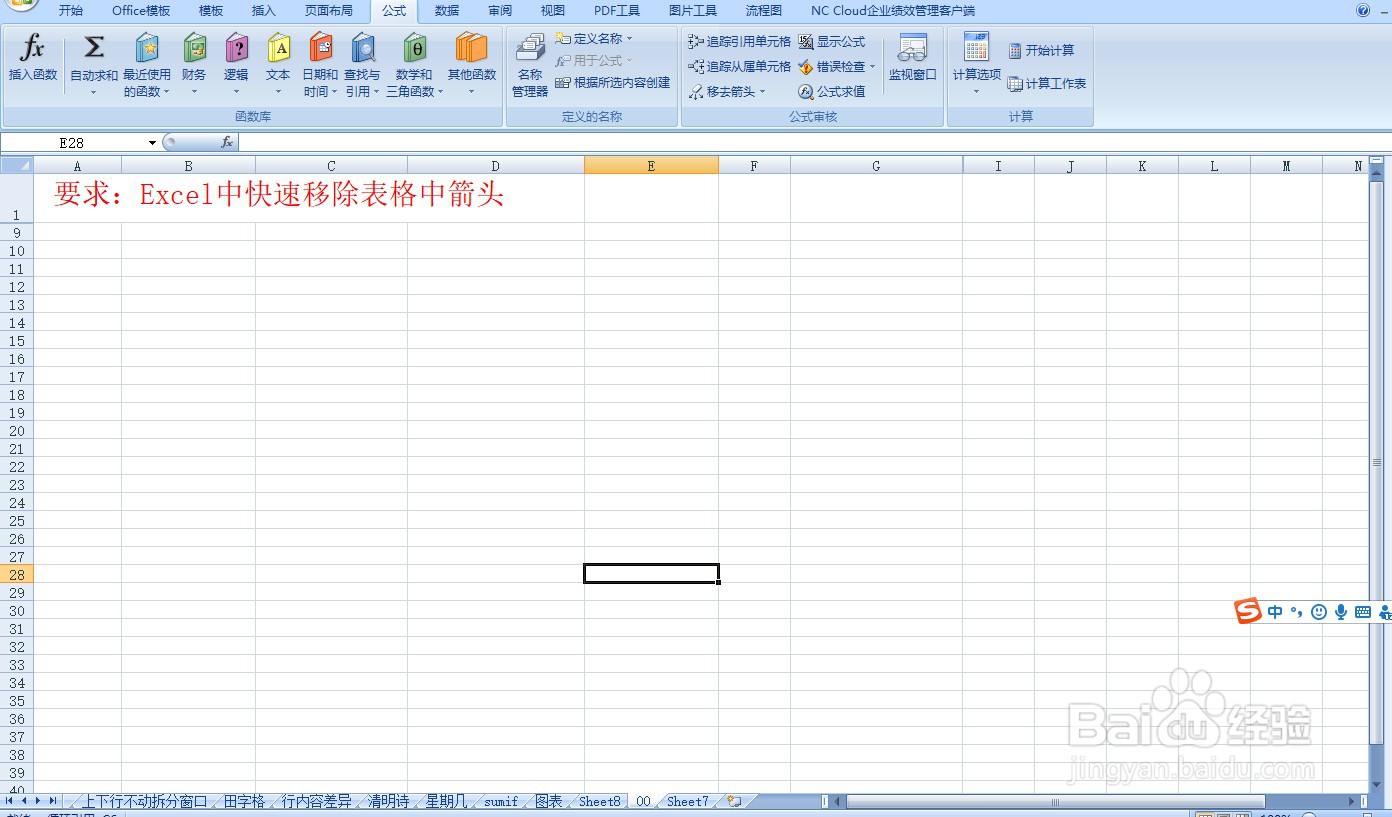This screenshot has width=1392, height=817.
Task: Open the Lookup and Reference (查找与引用) icon
Action: pyautogui.click(x=362, y=47)
